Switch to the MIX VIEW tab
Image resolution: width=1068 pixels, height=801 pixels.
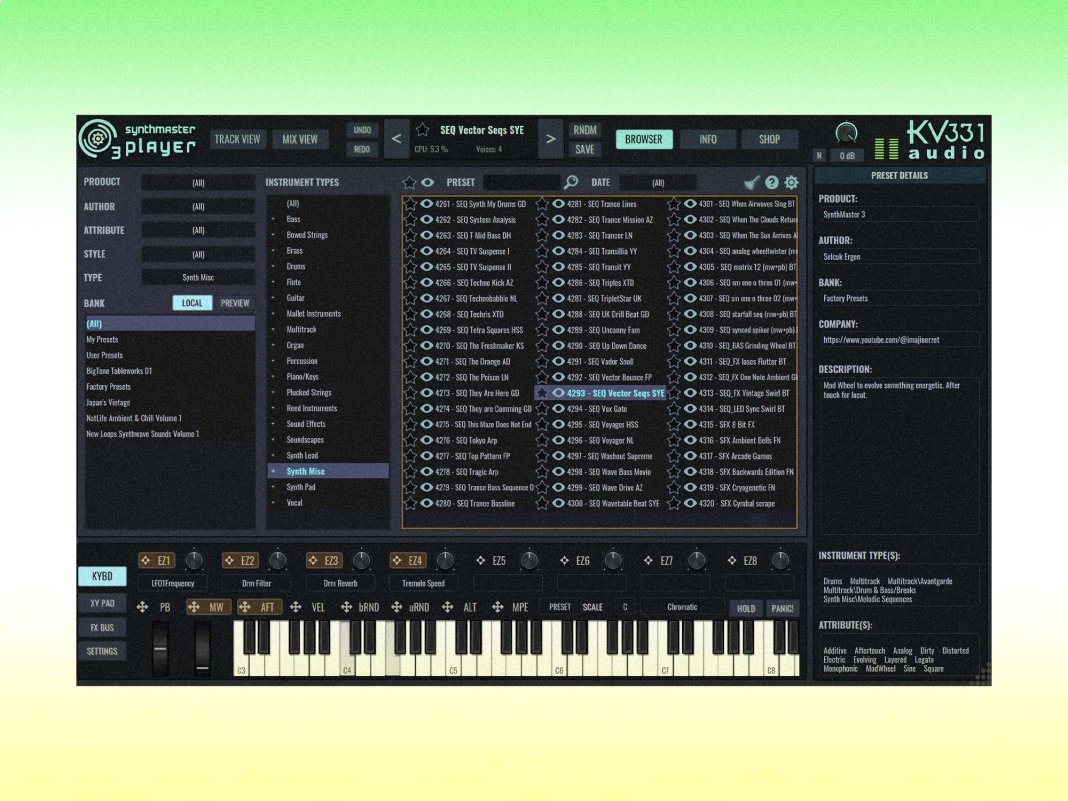tap(300, 139)
